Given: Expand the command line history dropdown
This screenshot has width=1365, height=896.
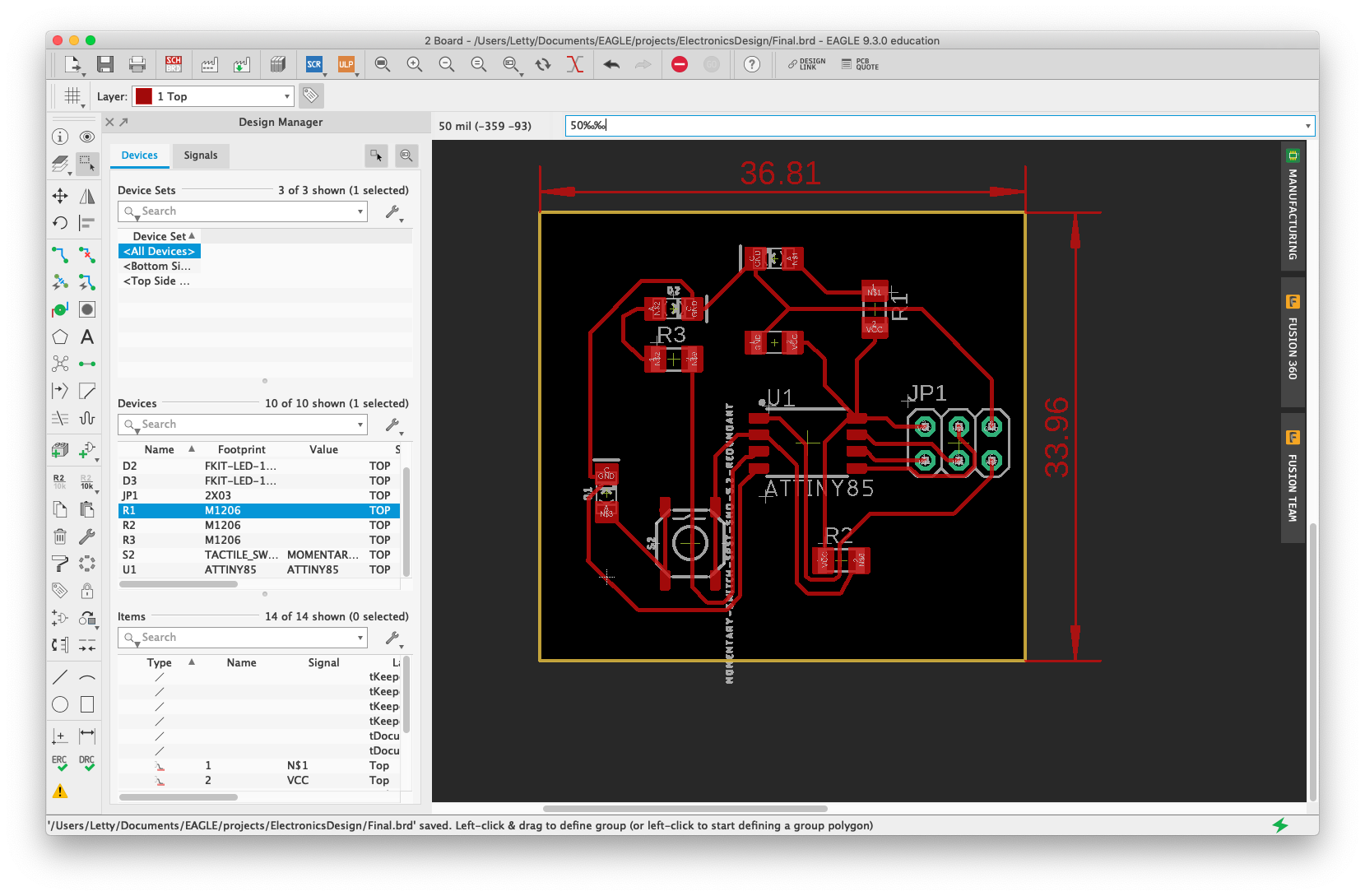Looking at the screenshot, I should 1307,126.
